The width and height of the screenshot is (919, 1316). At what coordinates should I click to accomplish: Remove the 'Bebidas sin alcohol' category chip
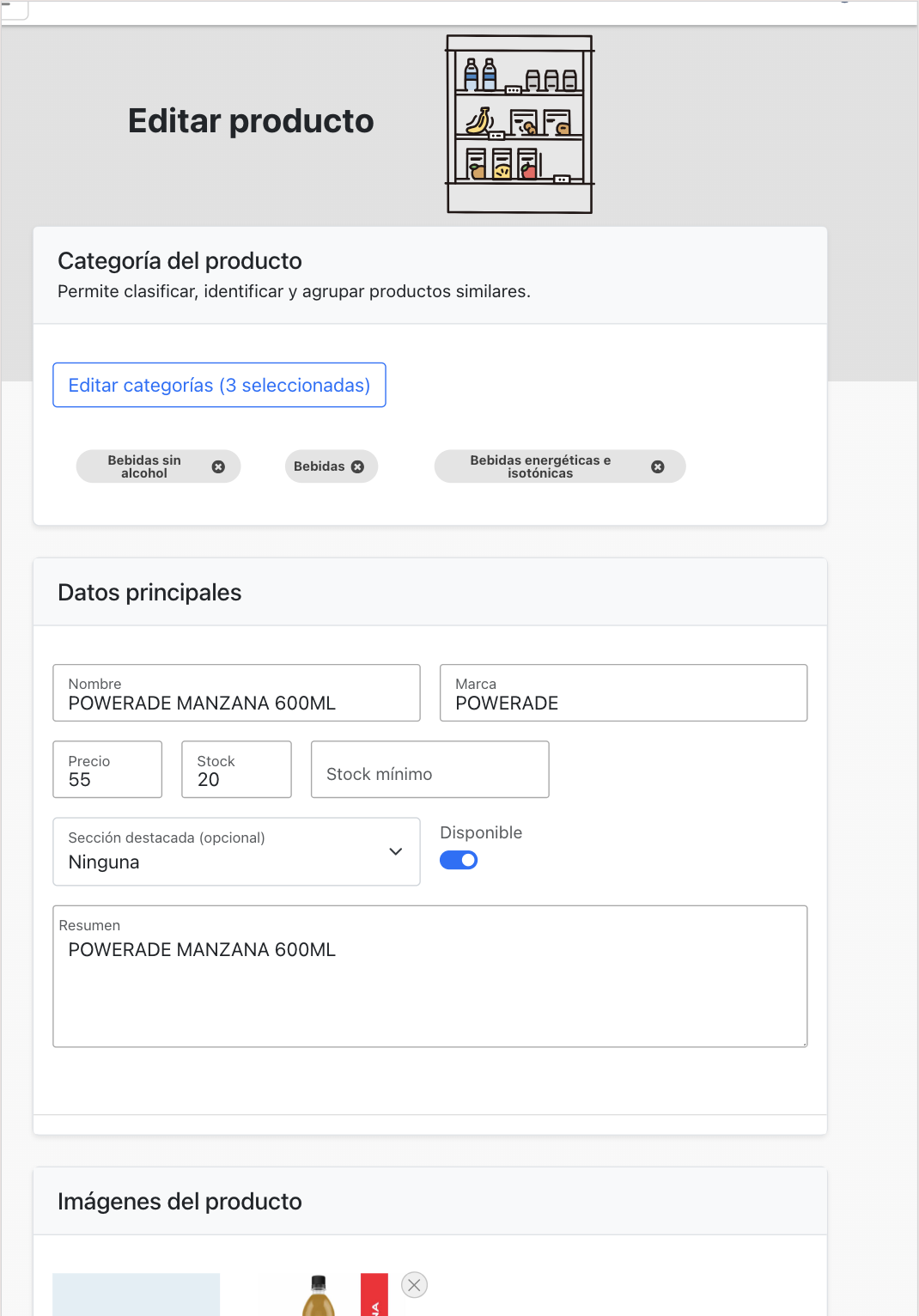218,466
